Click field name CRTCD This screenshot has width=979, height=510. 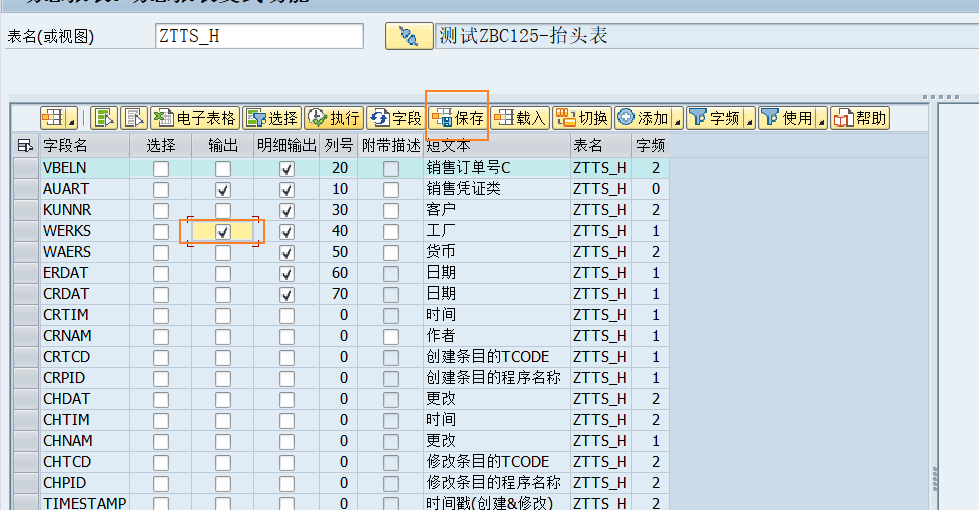click(x=66, y=356)
